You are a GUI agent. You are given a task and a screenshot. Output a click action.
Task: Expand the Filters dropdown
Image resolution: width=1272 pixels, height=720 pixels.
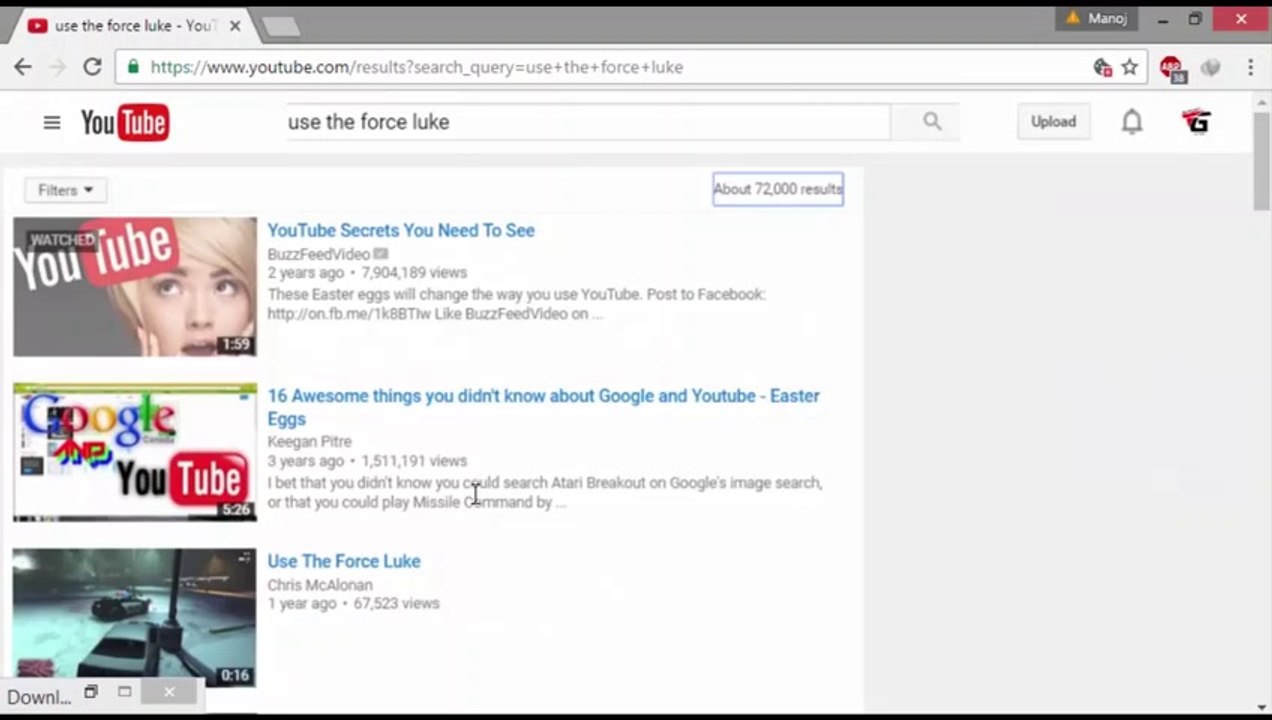65,190
